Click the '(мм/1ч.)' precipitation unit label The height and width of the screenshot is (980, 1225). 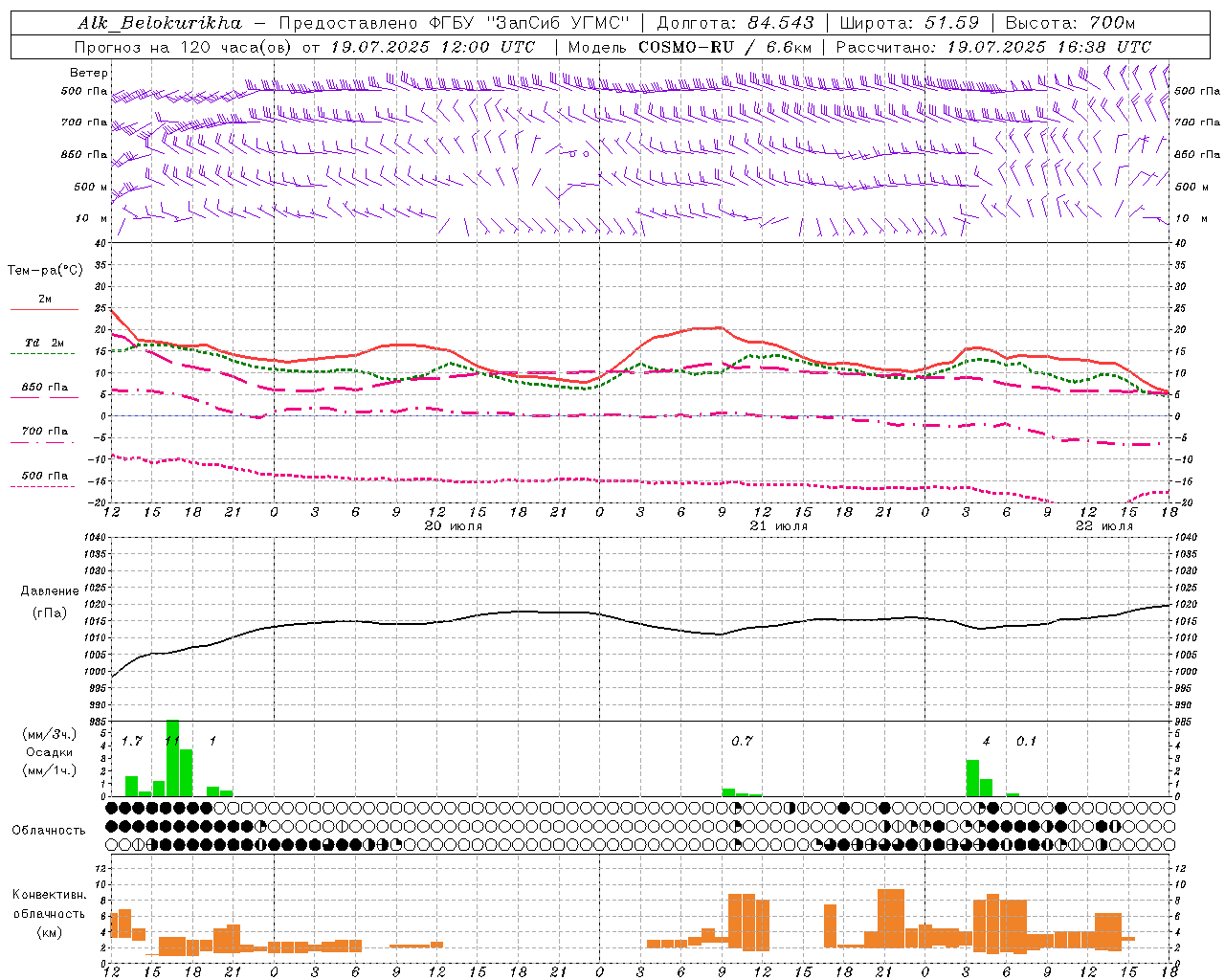pos(50,770)
